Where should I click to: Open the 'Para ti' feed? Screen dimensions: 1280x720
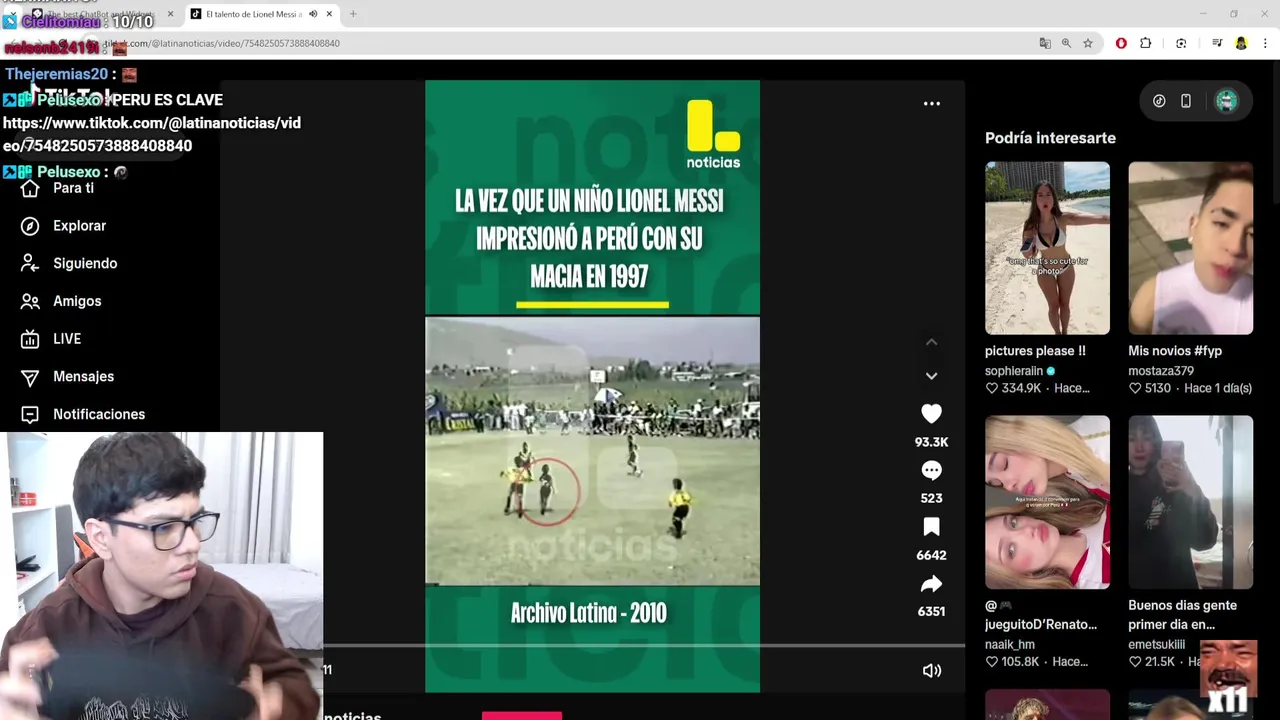pos(73,188)
